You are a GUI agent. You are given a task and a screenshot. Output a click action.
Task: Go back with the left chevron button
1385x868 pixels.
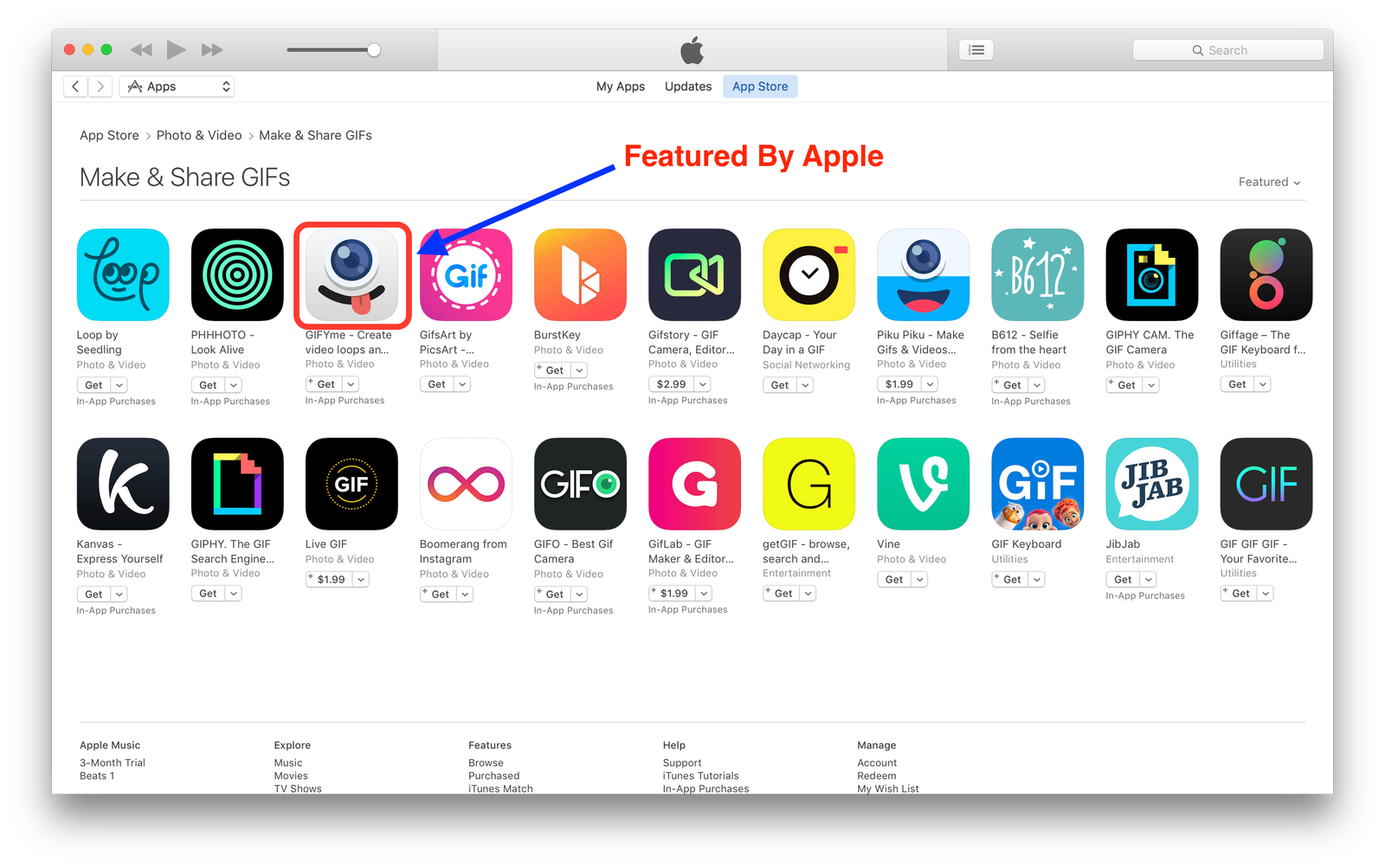[x=75, y=87]
